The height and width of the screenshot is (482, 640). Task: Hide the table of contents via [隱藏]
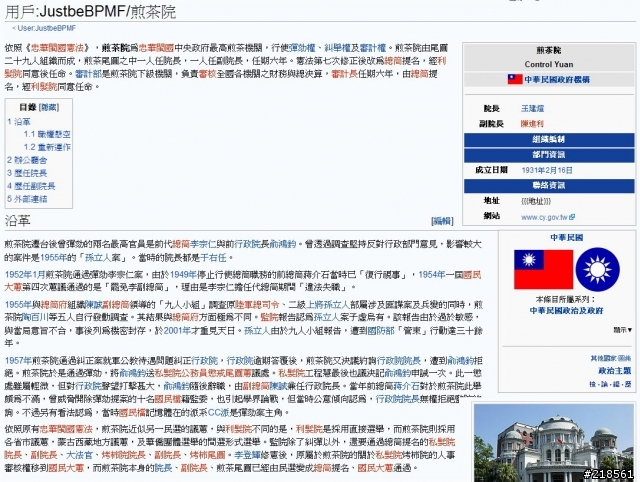click(x=49, y=107)
